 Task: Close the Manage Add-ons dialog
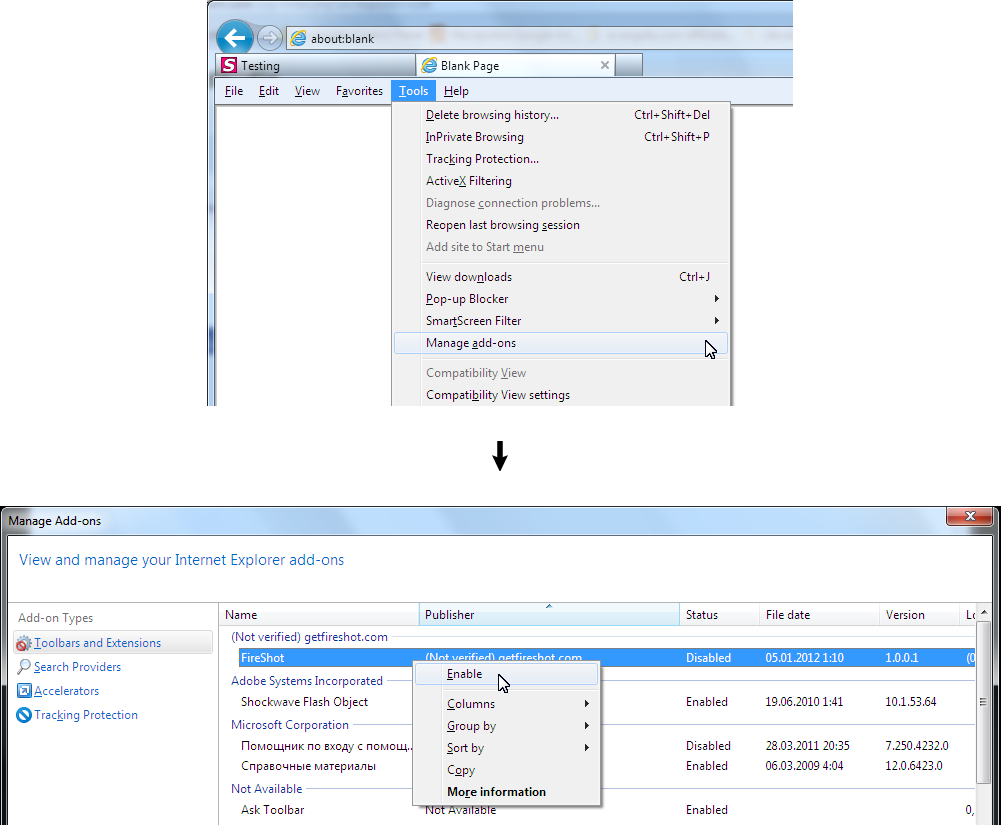[970, 516]
